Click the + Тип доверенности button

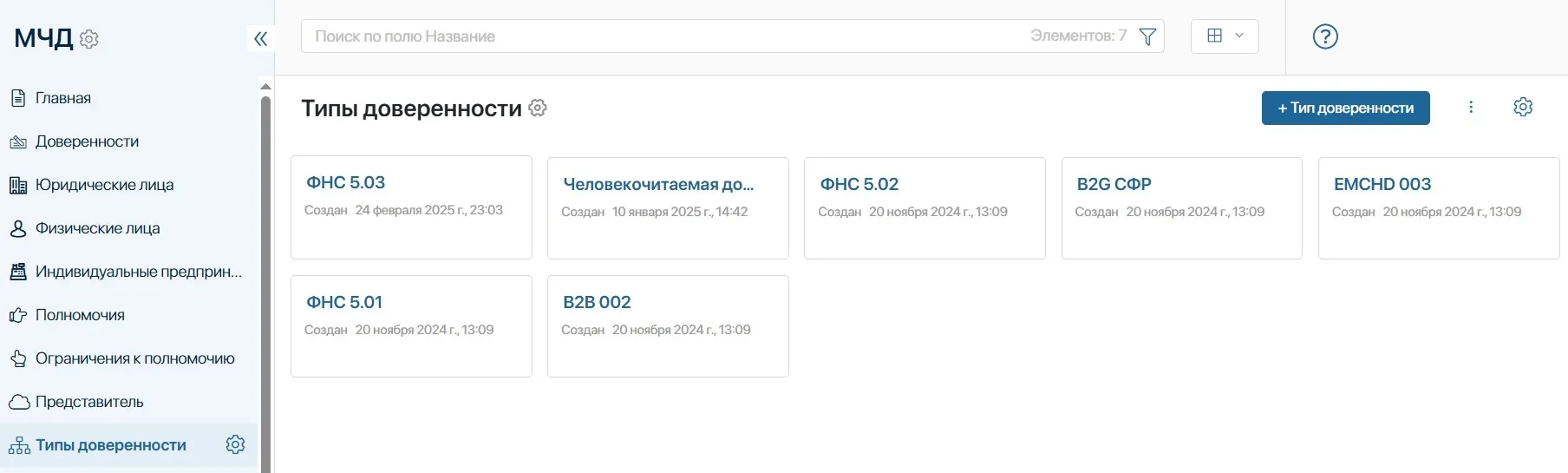(1344, 108)
